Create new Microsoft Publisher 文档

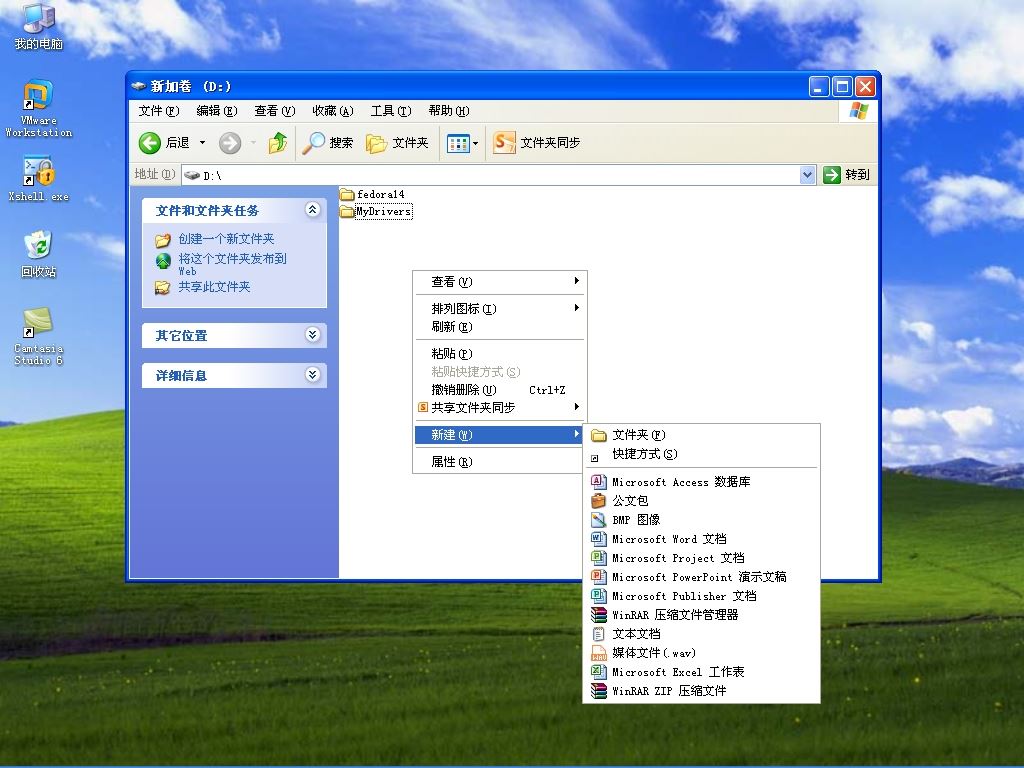point(701,596)
